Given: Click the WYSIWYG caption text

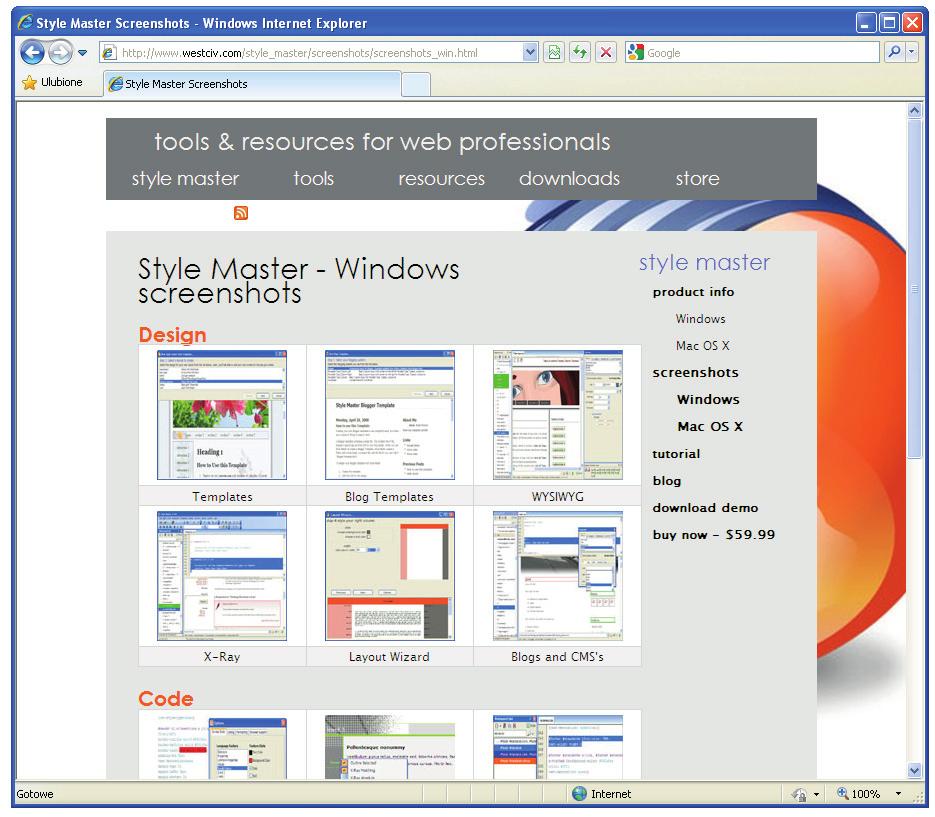Looking at the screenshot, I should pyautogui.click(x=558, y=496).
